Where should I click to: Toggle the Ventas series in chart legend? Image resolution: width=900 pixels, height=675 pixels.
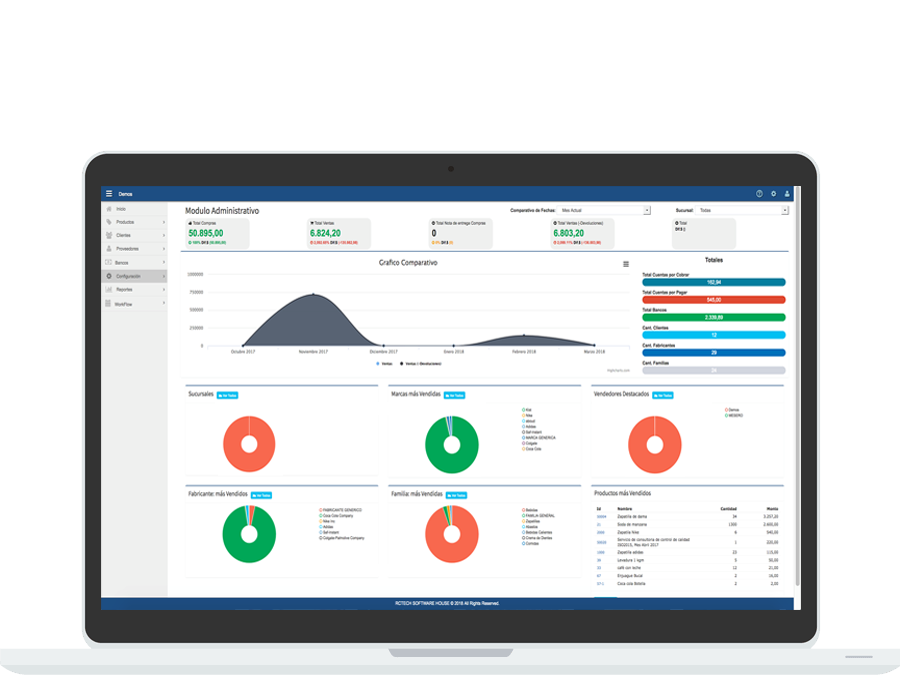coord(384,363)
